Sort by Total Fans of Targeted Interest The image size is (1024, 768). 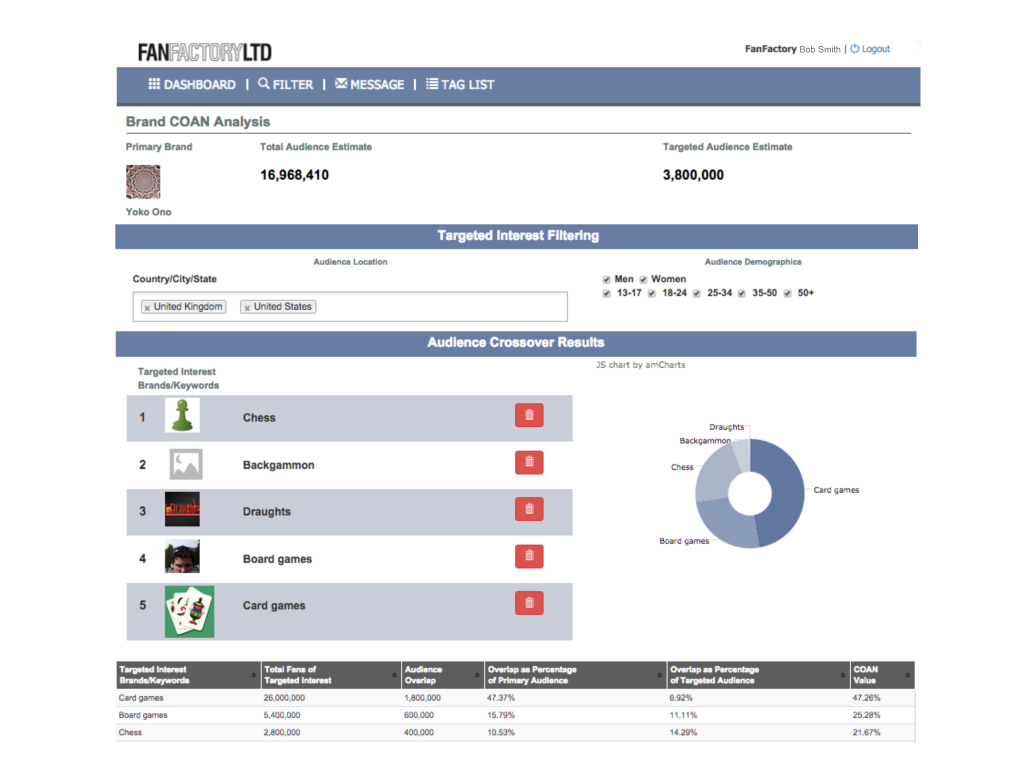click(x=331, y=675)
